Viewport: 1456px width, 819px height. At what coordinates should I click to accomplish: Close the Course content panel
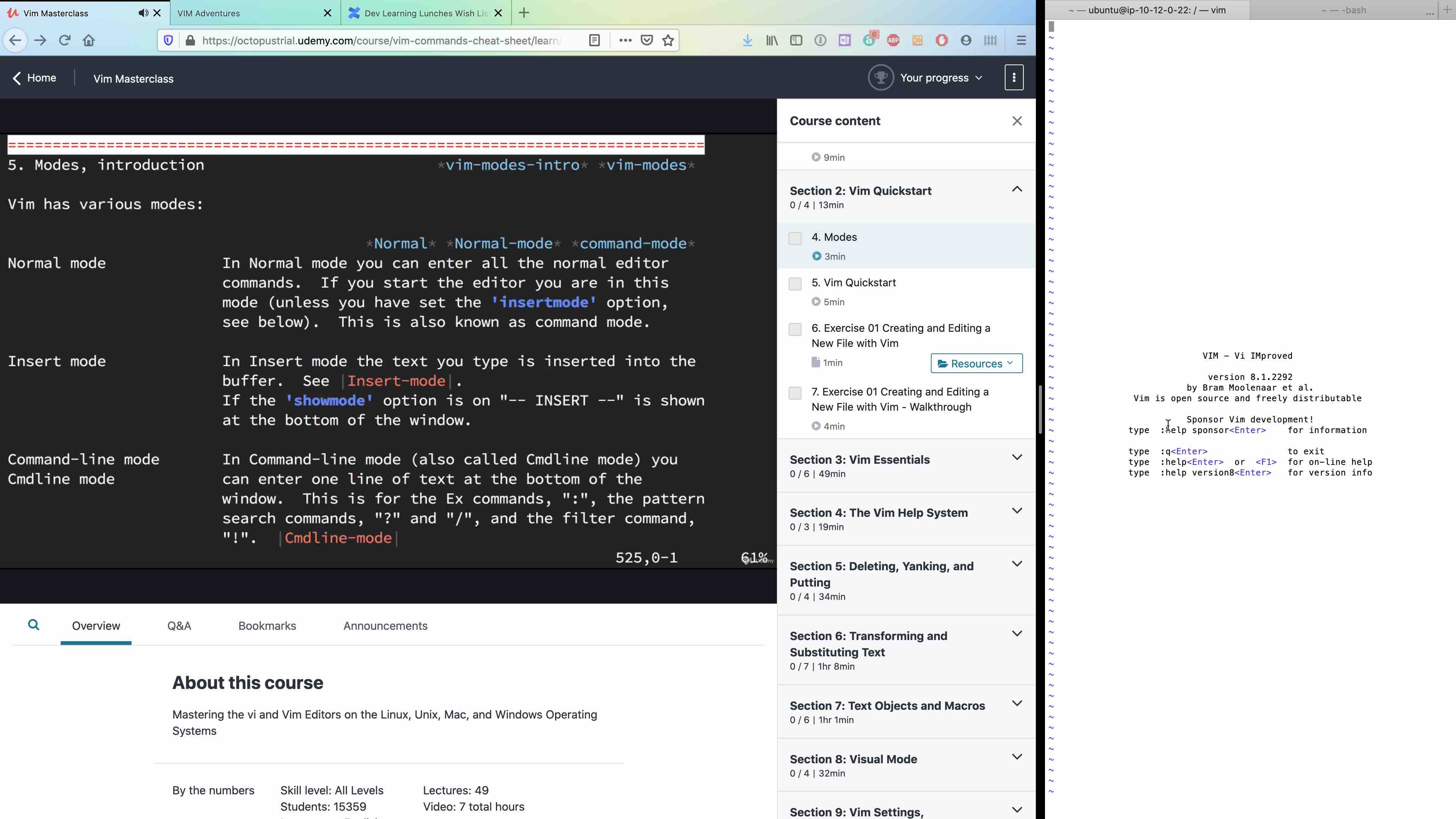click(x=1017, y=121)
